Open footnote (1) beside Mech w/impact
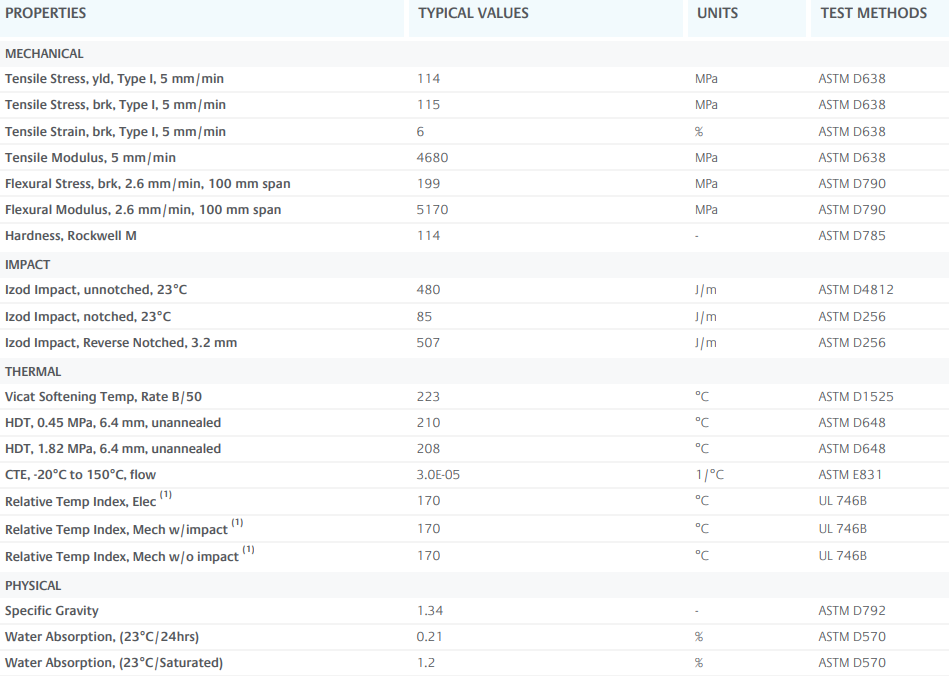Screen dimensions: 949x676 pos(237,522)
